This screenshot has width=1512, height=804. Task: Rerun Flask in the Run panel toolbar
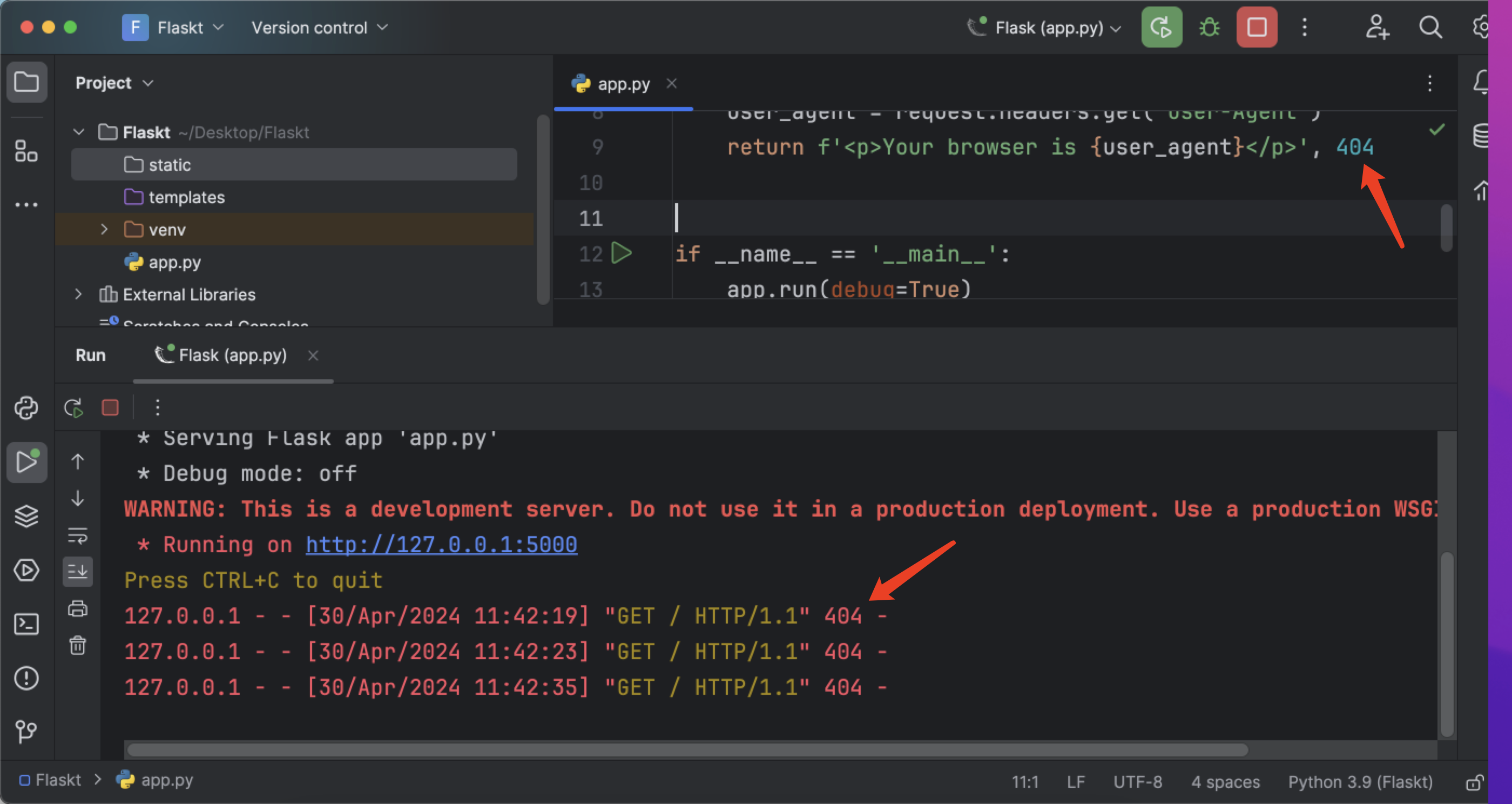(74, 407)
